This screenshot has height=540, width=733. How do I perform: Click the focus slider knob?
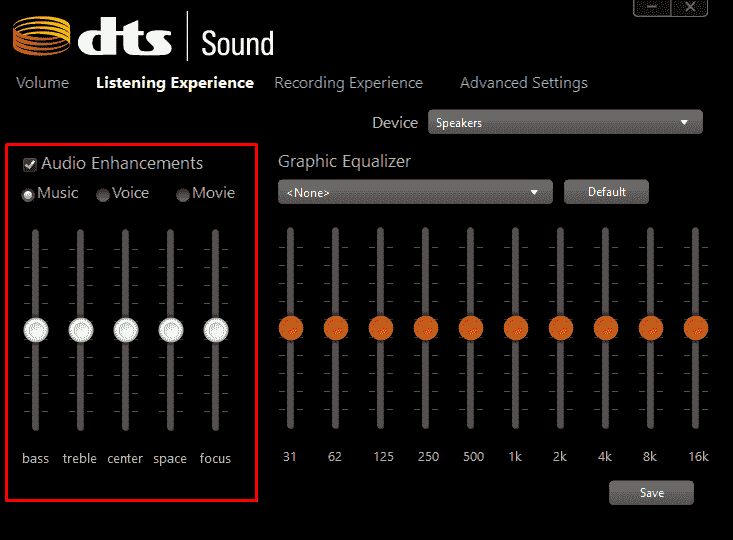[215, 329]
